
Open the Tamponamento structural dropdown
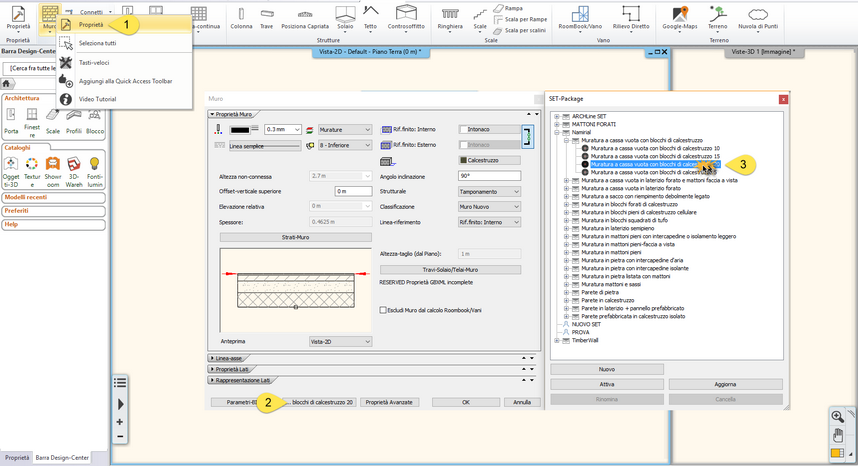tap(489, 191)
